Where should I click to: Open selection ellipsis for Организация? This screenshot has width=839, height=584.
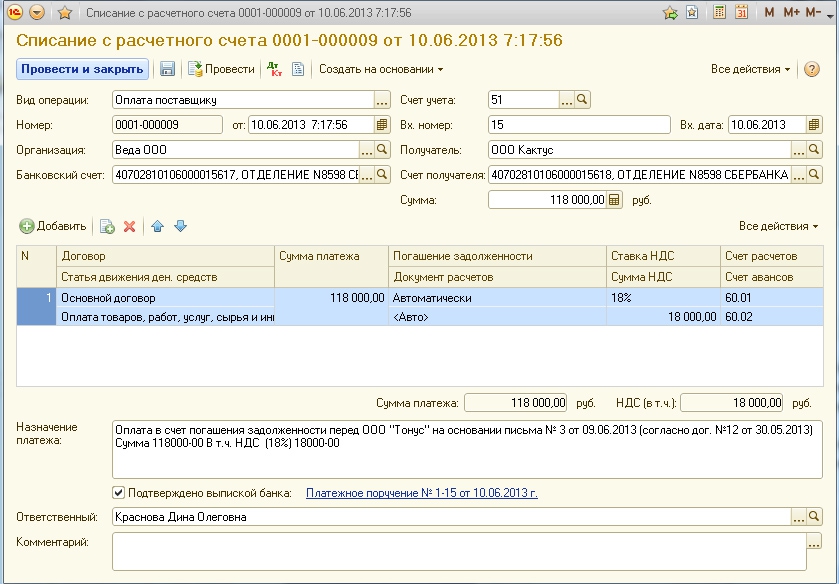(x=367, y=150)
